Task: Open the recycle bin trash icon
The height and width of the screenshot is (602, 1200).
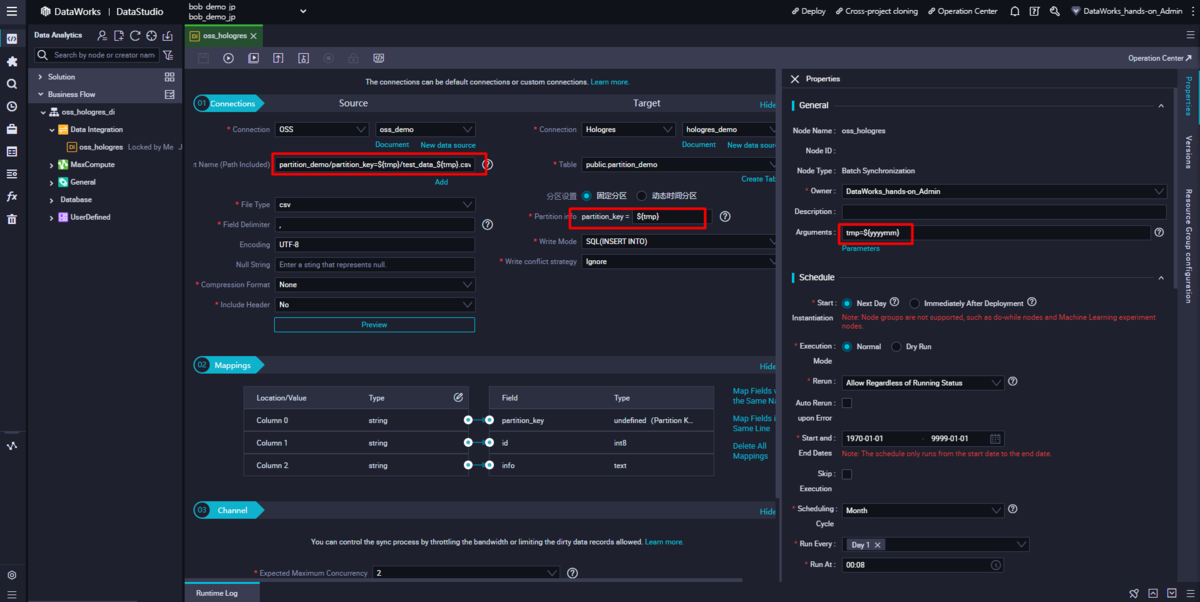Action: coord(12,219)
